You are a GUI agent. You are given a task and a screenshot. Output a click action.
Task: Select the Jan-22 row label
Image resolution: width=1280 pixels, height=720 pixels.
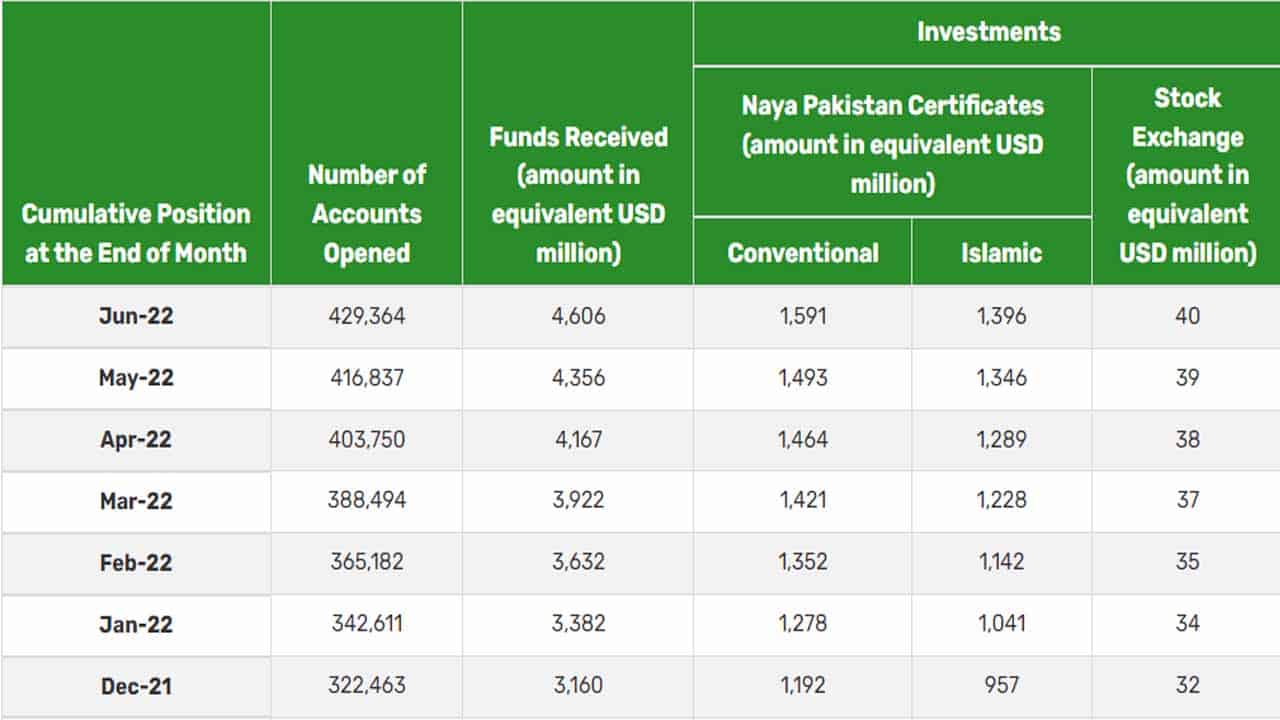tap(136, 625)
